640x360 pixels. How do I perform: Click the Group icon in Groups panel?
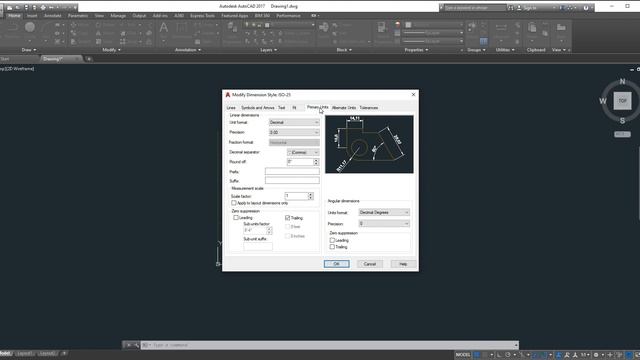(x=472, y=28)
